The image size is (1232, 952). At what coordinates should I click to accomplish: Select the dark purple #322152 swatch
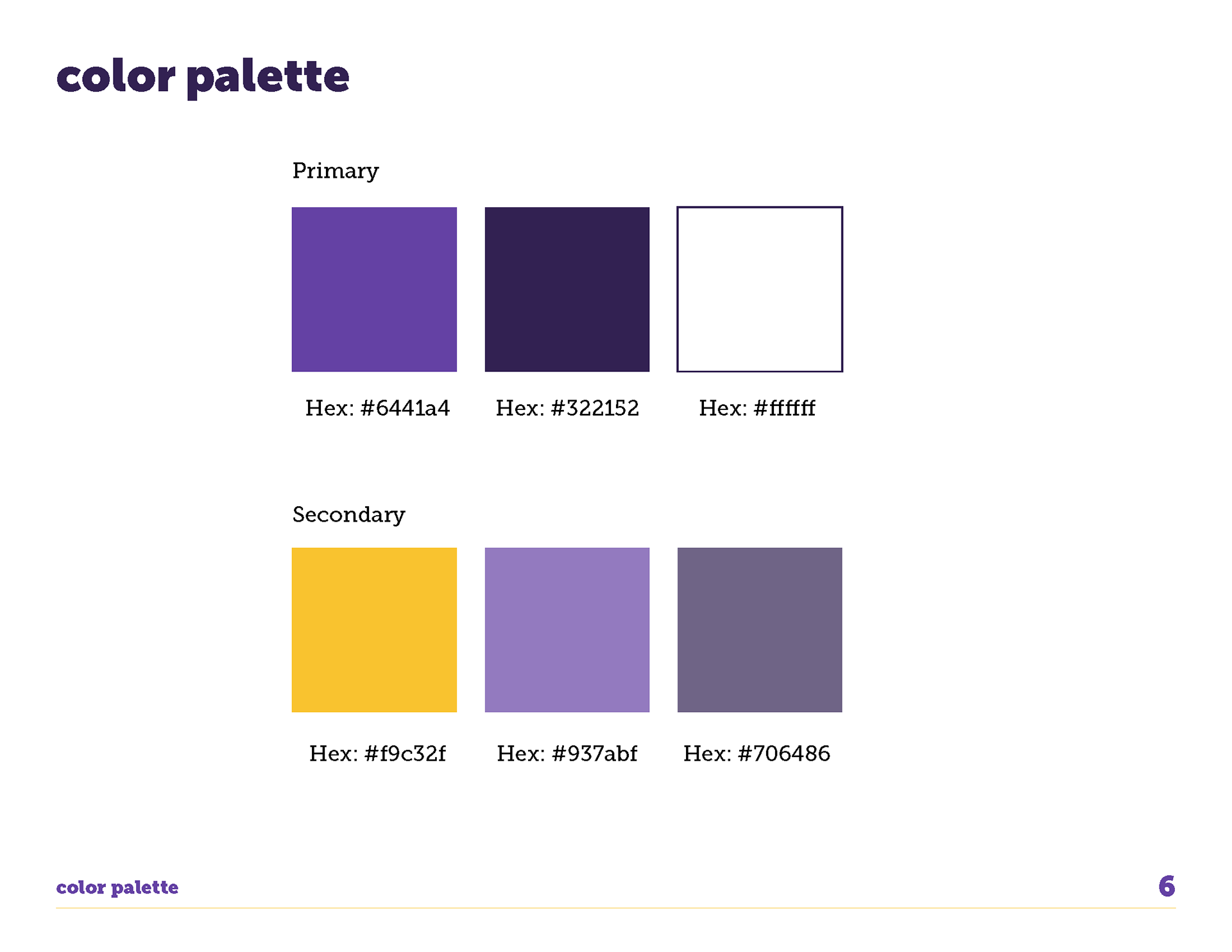tap(567, 289)
